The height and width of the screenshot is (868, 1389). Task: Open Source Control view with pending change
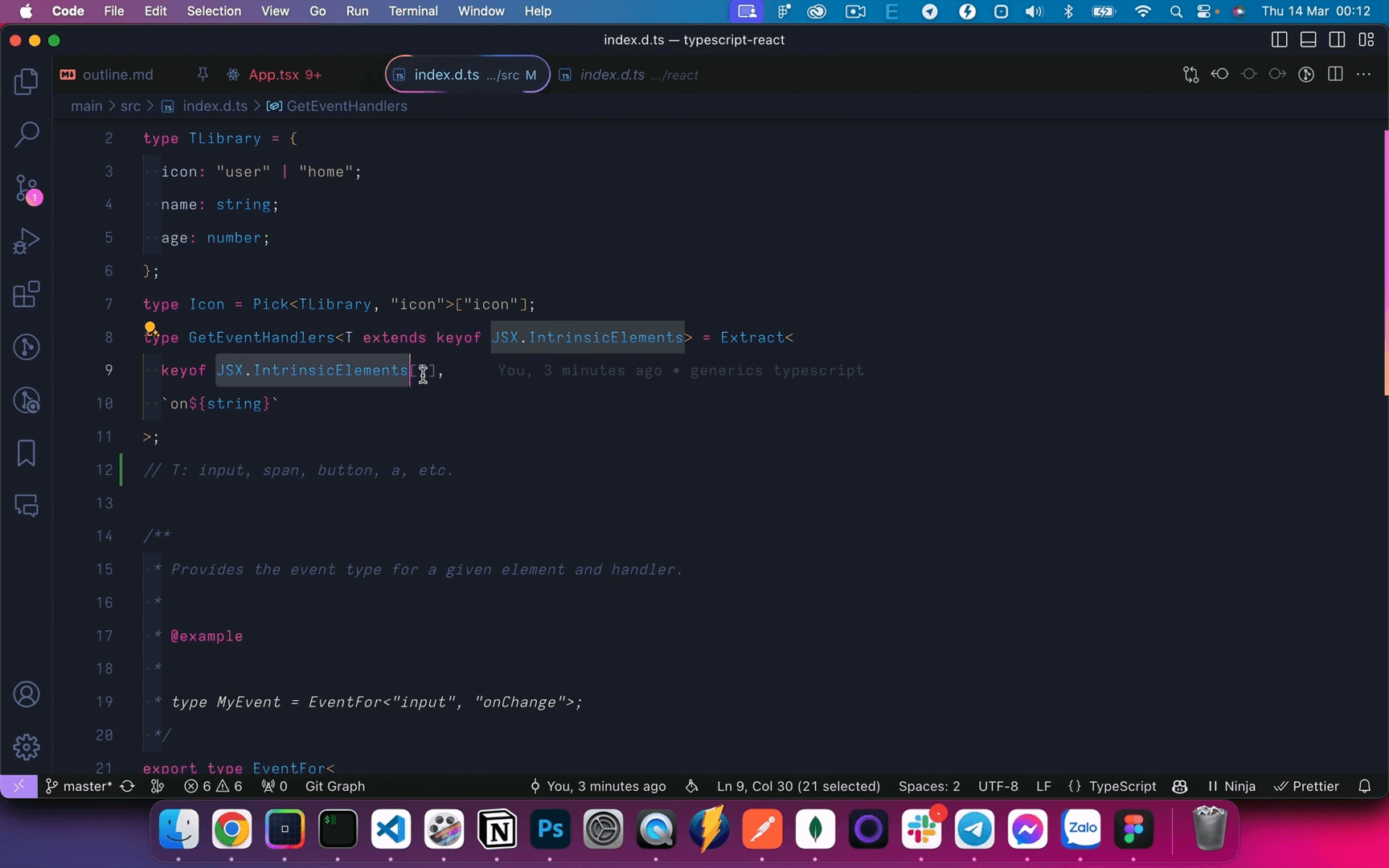pos(27,189)
